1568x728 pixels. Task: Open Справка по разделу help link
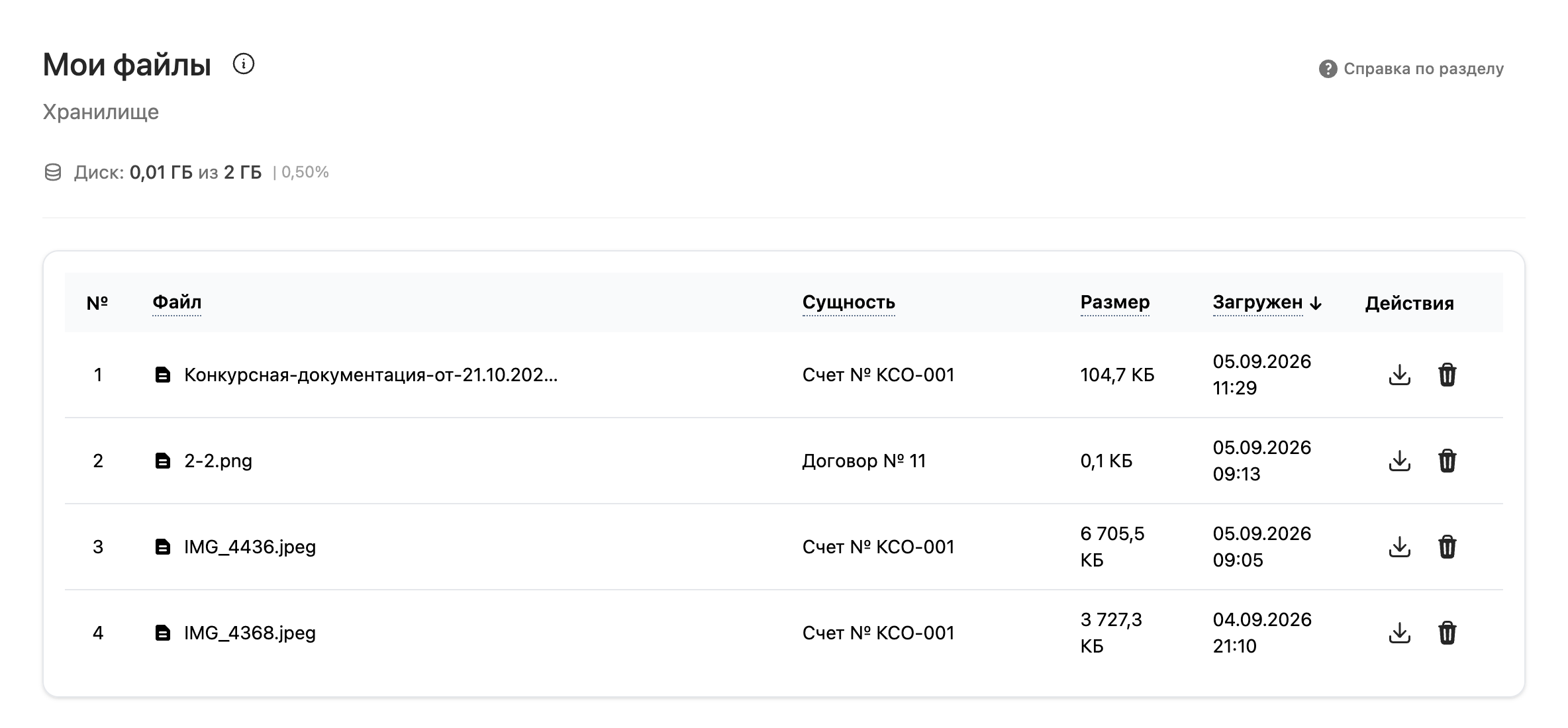pos(1411,69)
